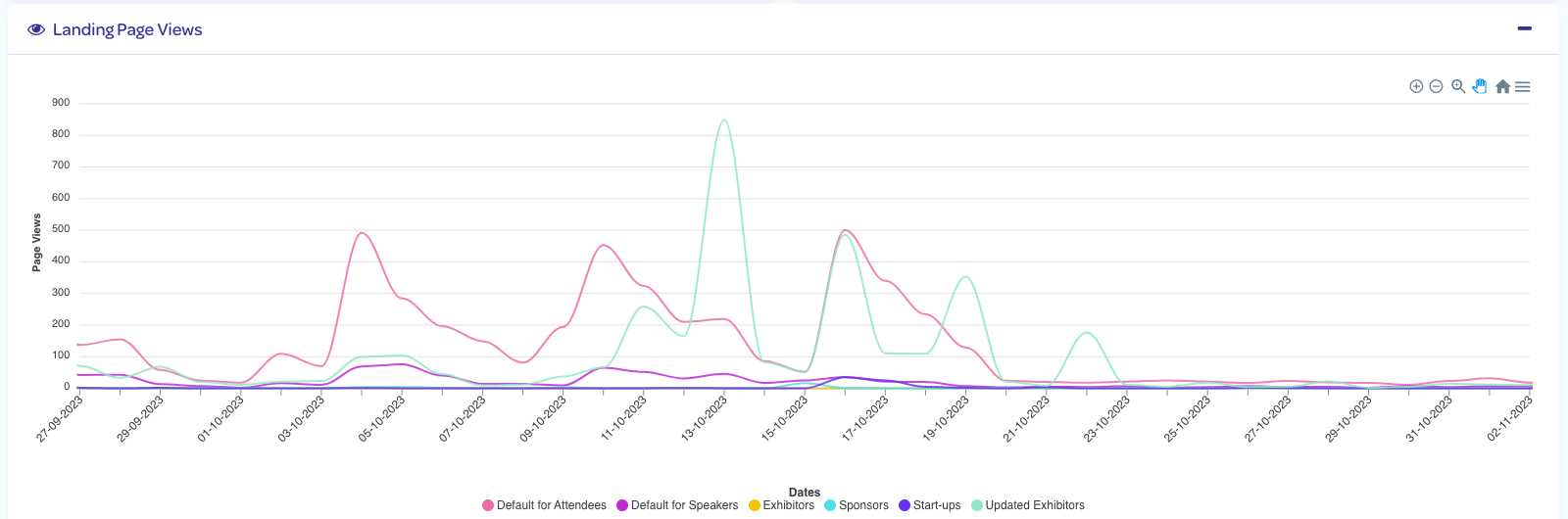The width and height of the screenshot is (1568, 519).
Task: Click the chart zoom in icon
Action: [1416, 87]
